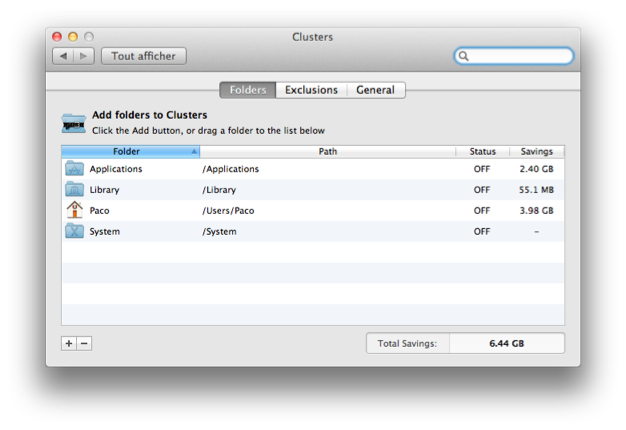Click the Clusters folder icon beside heading
Viewport: 626px width, 430px height.
coord(73,123)
